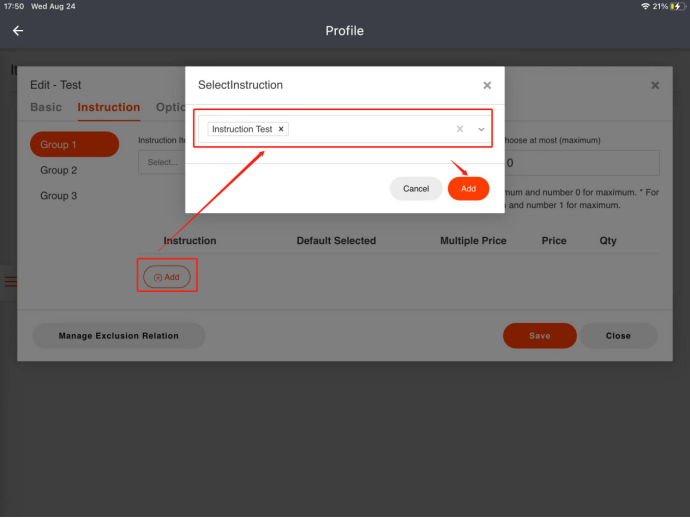Tap the back arrow in the header
This screenshot has height=518, width=690.
click(18, 31)
